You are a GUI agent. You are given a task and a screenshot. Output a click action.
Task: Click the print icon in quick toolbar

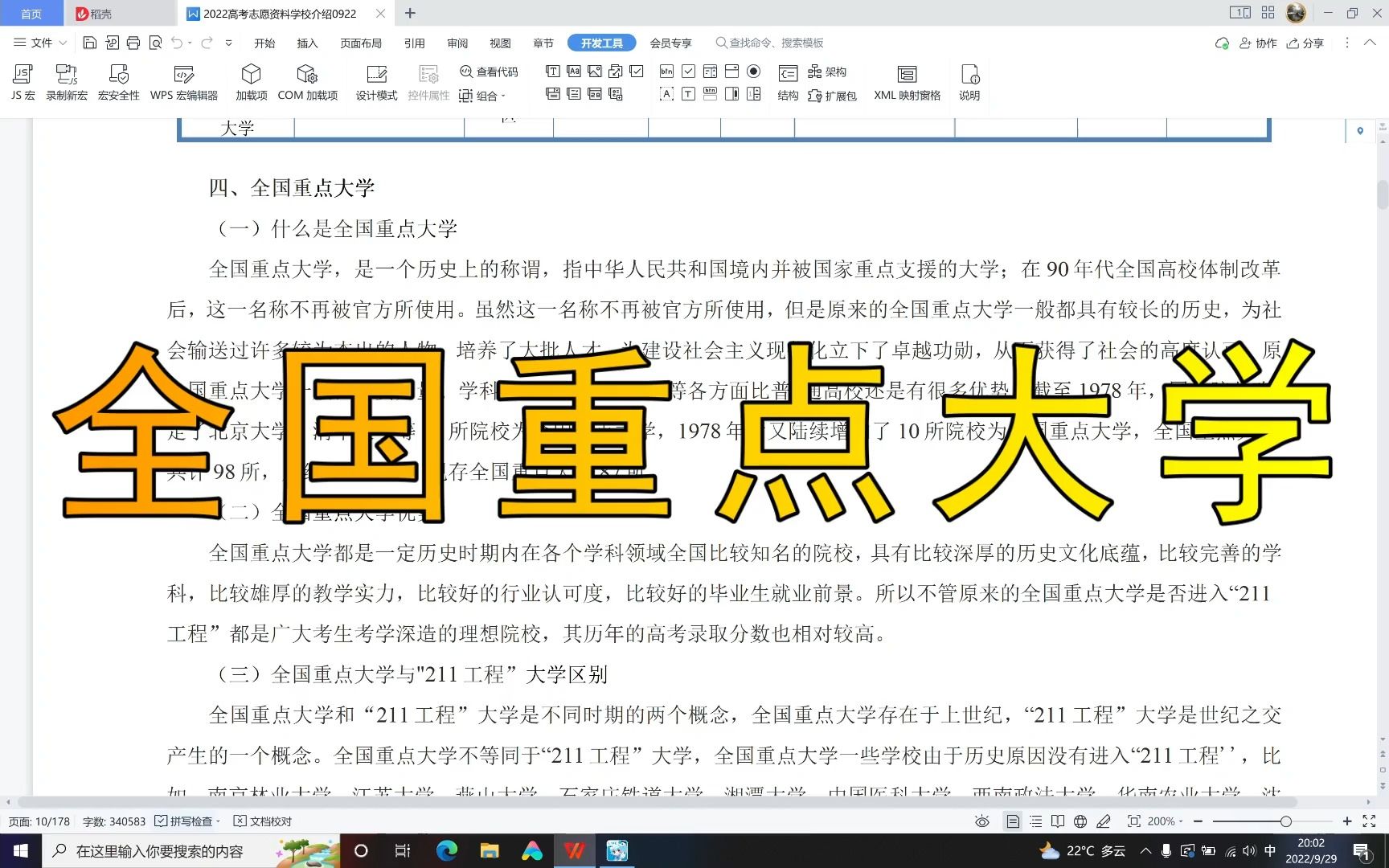[x=133, y=43]
